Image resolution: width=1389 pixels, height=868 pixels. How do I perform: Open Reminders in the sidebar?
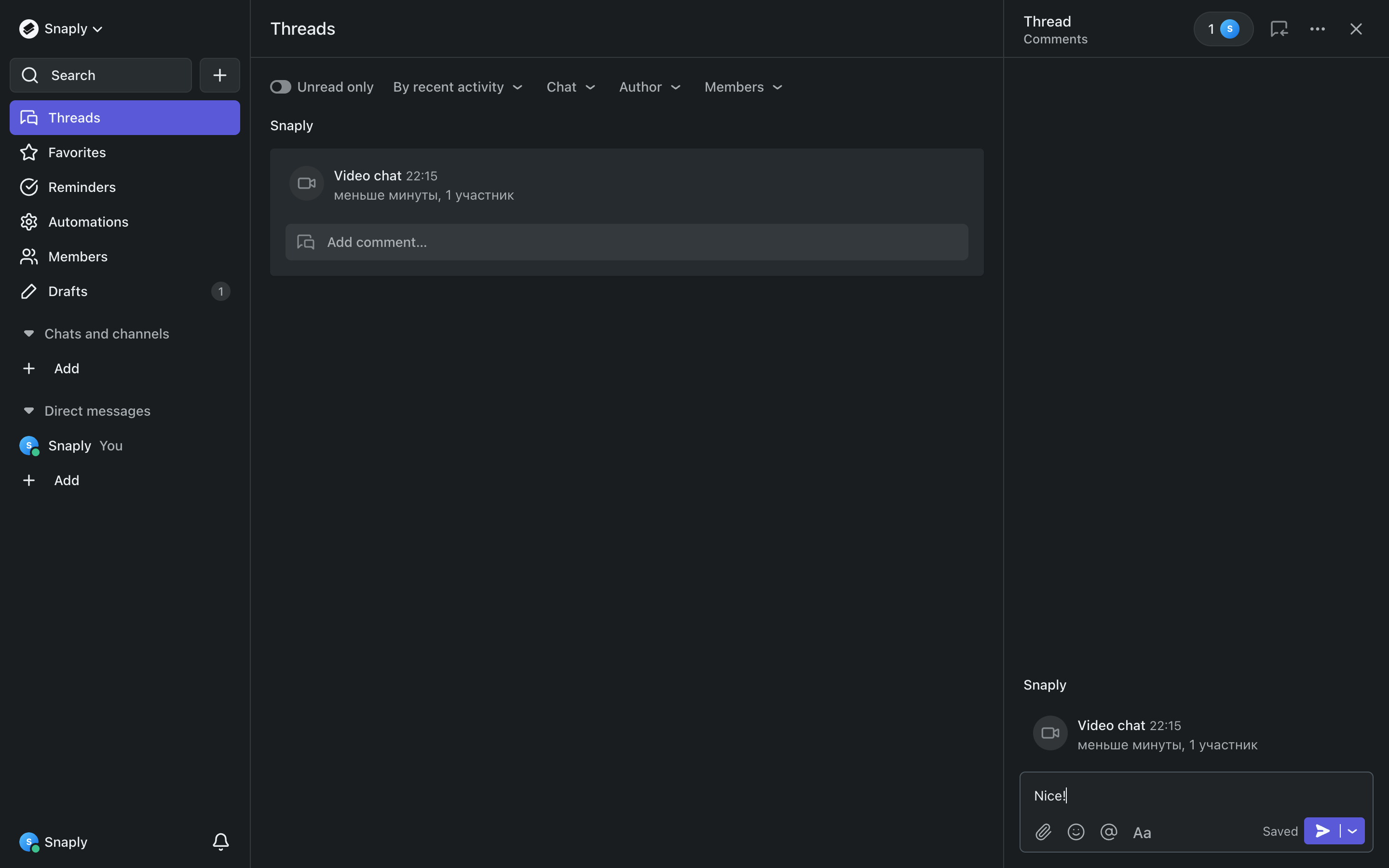124,187
